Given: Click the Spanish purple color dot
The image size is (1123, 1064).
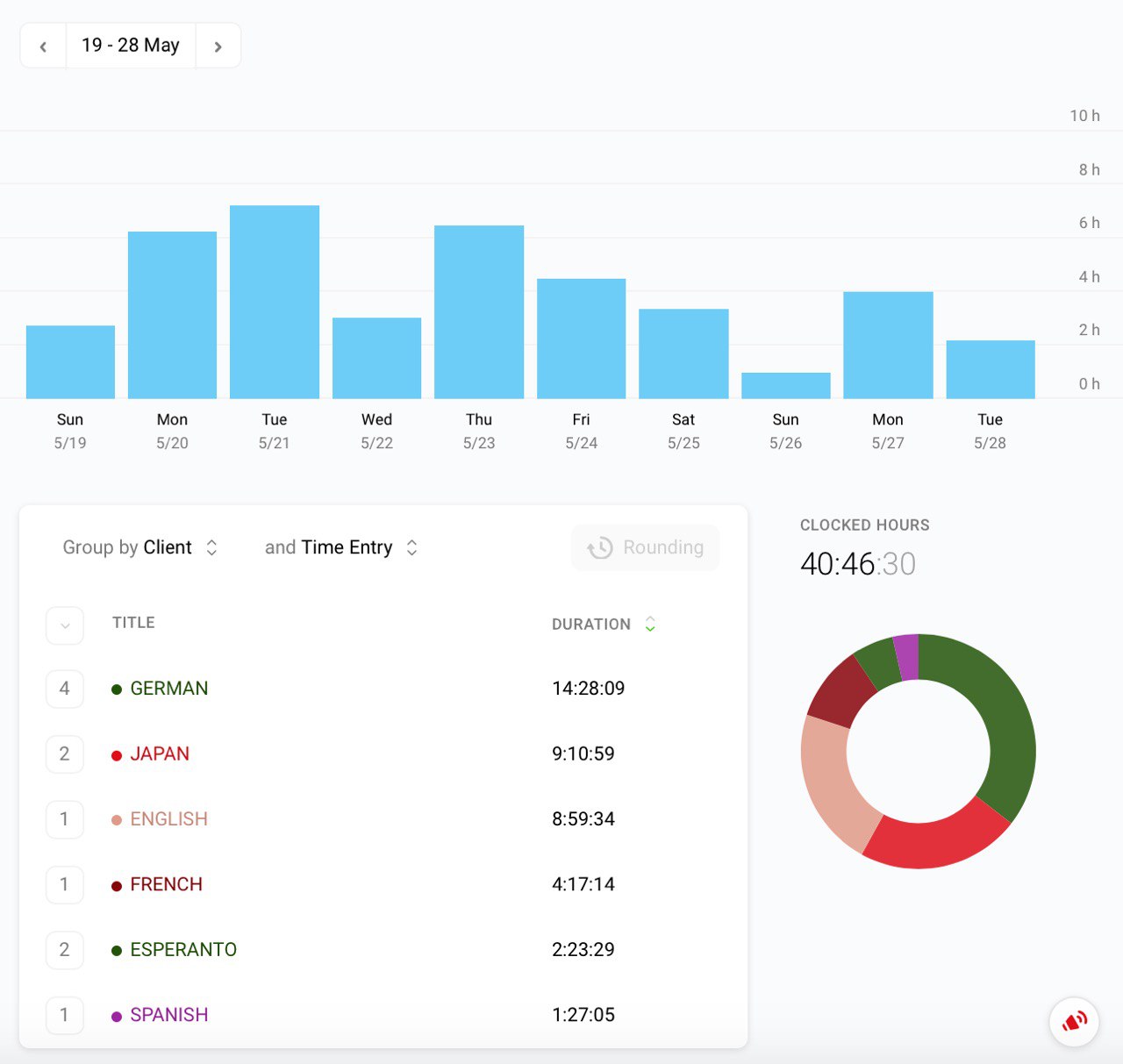Looking at the screenshot, I should (117, 1016).
